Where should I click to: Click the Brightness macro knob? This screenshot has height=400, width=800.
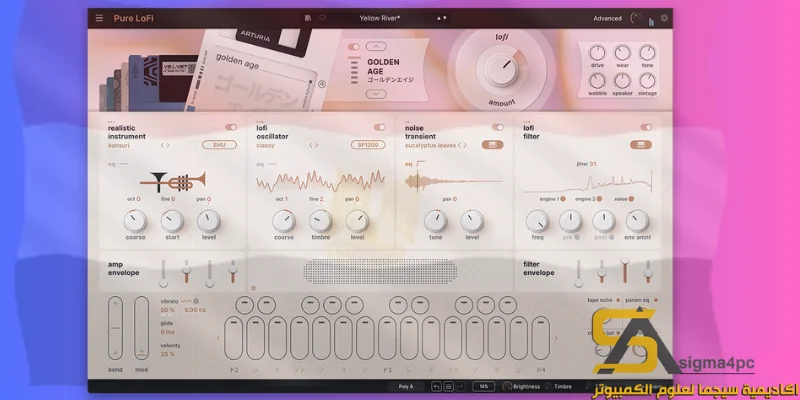(507, 387)
